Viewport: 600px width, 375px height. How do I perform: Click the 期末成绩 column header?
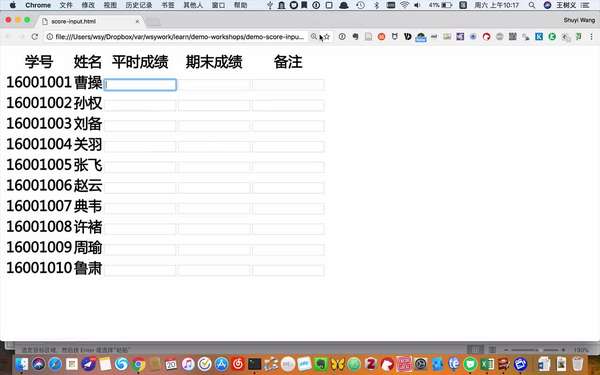coord(214,62)
